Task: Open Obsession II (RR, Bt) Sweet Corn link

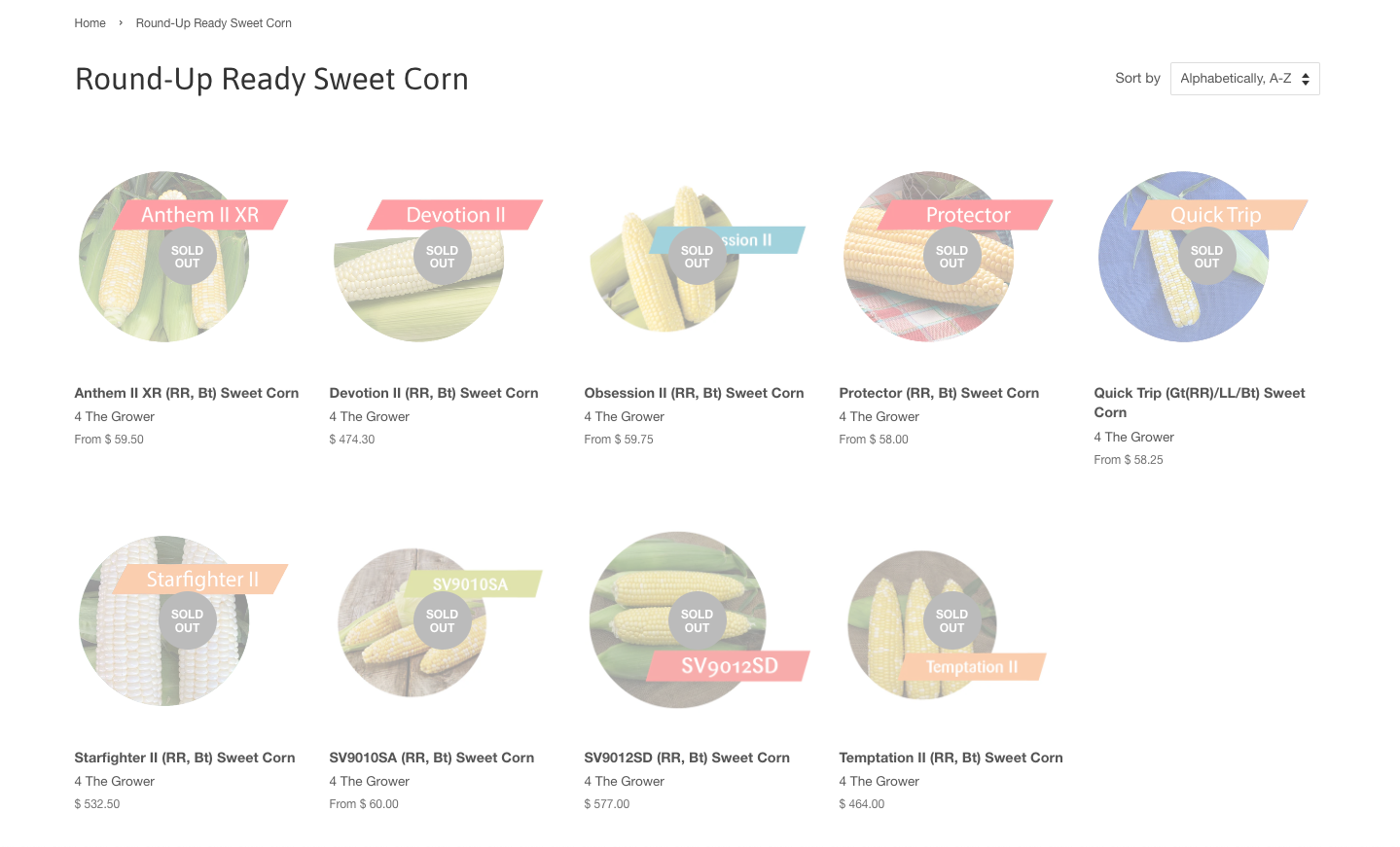Action: click(x=694, y=393)
